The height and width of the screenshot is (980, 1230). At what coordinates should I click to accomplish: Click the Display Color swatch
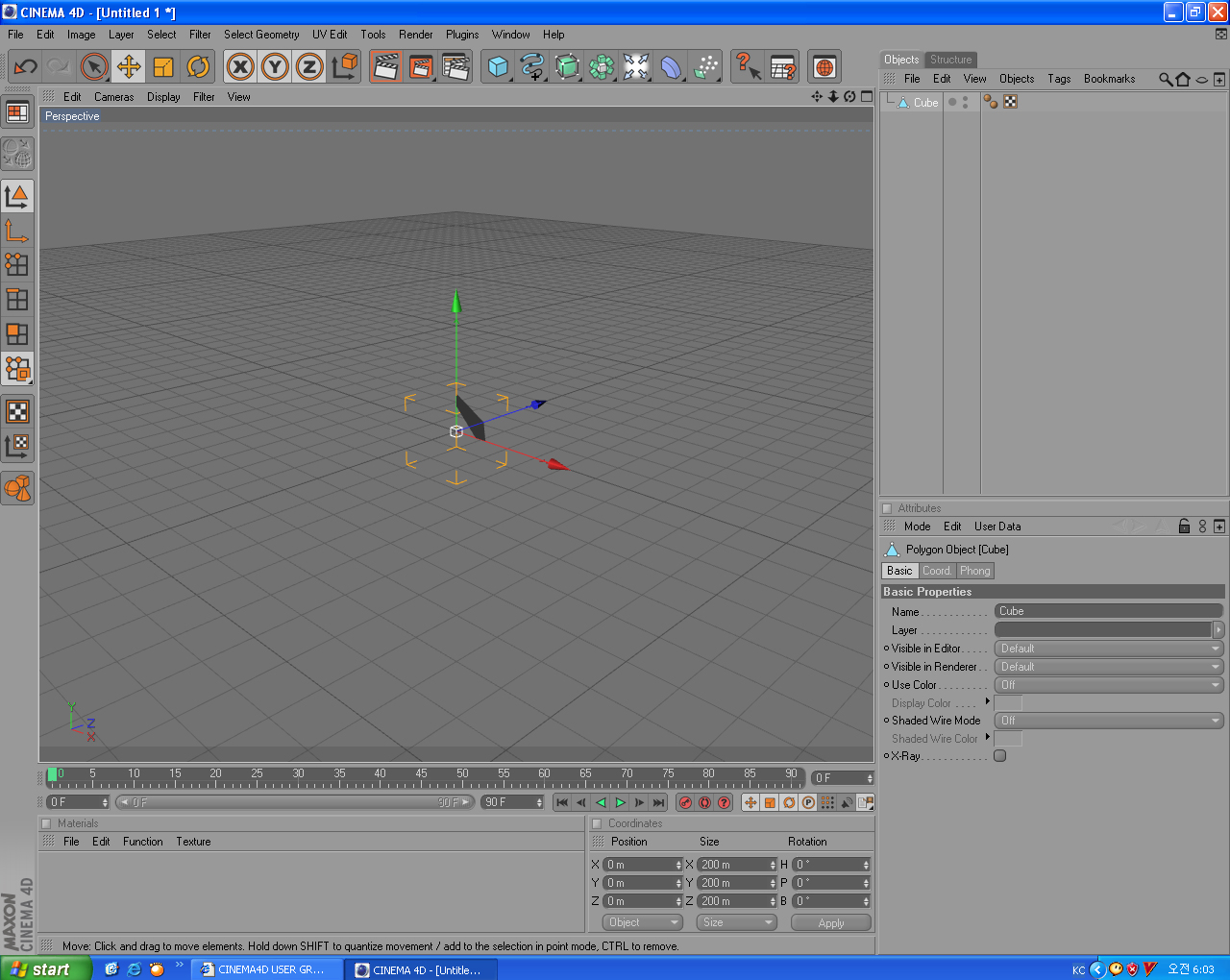tap(1008, 703)
